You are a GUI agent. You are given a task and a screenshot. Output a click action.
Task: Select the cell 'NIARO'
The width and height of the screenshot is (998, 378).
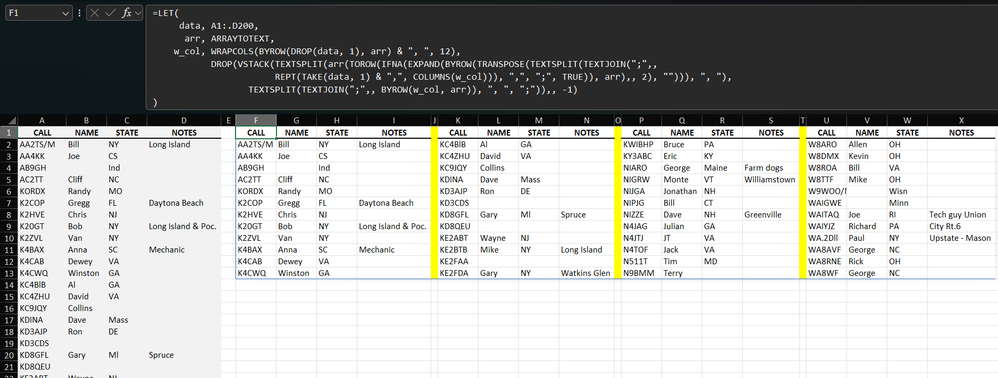click(642, 168)
